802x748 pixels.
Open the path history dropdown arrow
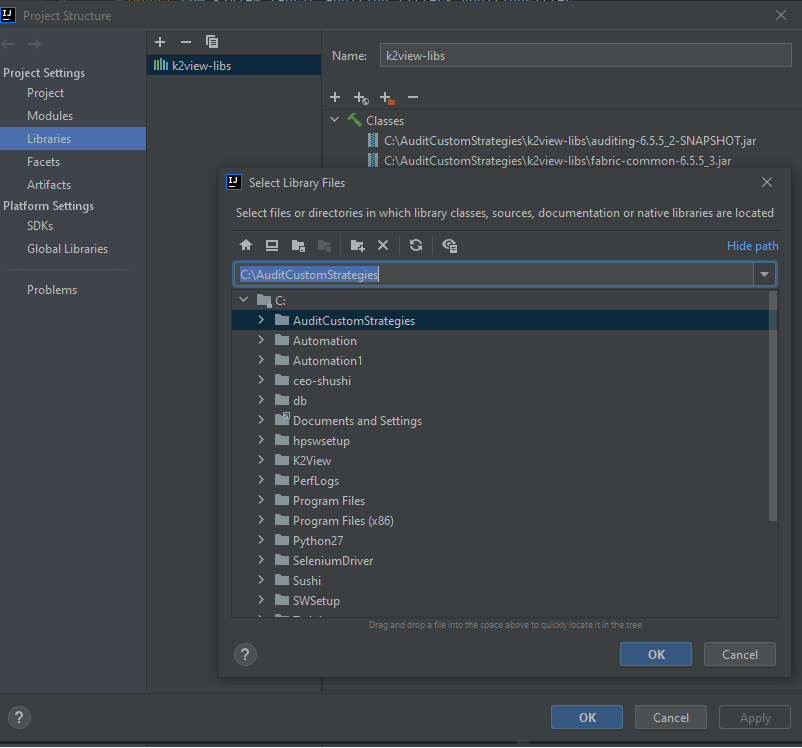coord(765,274)
